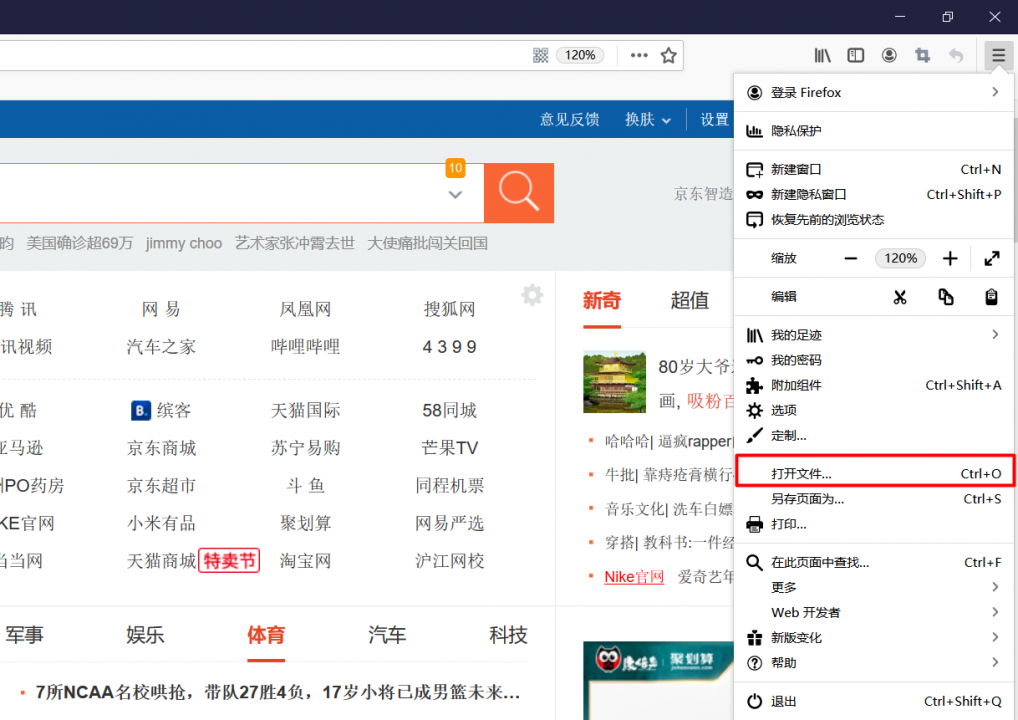Image resolution: width=1018 pixels, height=720 pixels.
Task: Expand Web 开发者 submenu
Action: click(x=874, y=613)
